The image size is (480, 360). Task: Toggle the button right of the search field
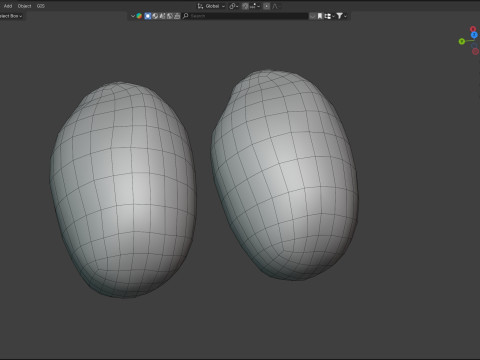[x=312, y=16]
